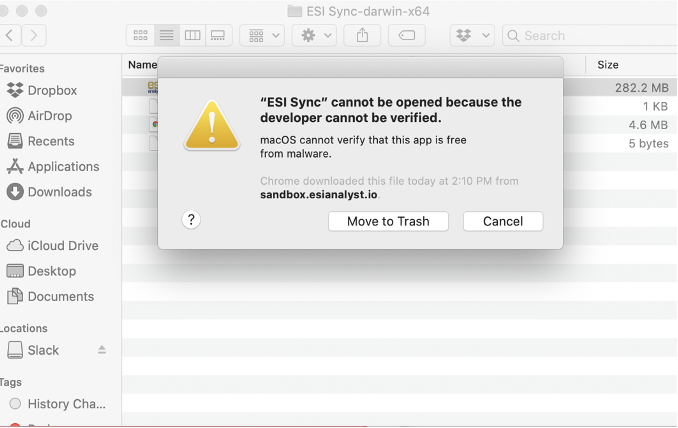Viewport: 678px width, 428px height.
Task: Select the Slack volume in Locations
Action: click(x=33, y=350)
